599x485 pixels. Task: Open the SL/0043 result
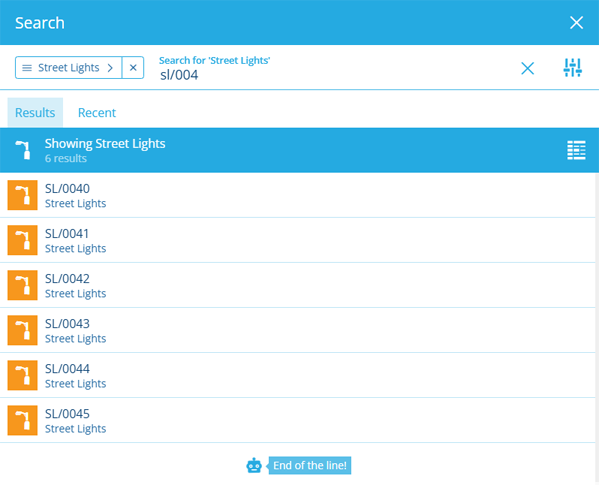click(x=298, y=330)
